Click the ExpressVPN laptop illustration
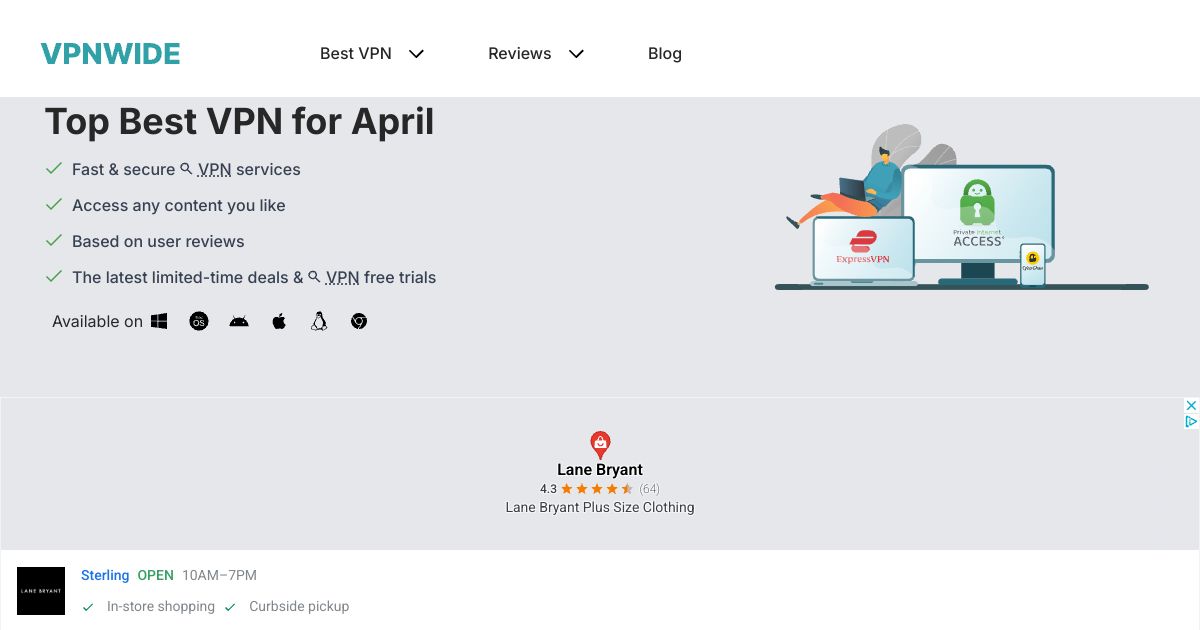Image resolution: width=1200 pixels, height=630 pixels. coord(863,250)
